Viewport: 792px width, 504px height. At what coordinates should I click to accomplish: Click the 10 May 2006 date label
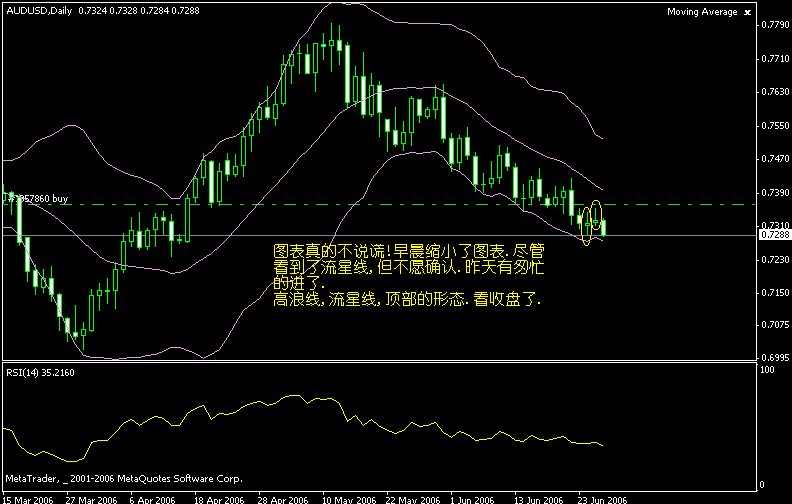tap(350, 499)
